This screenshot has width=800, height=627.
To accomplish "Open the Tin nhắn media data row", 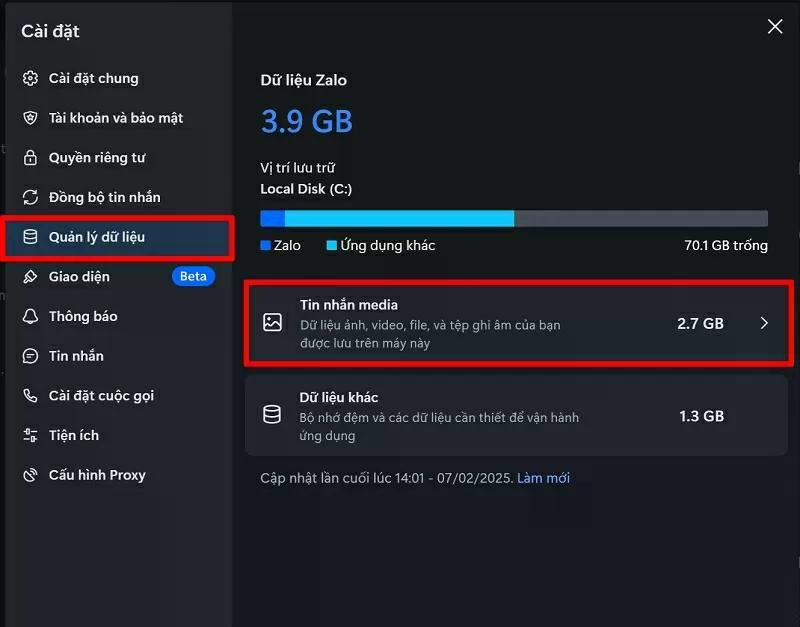I will point(480,323).
